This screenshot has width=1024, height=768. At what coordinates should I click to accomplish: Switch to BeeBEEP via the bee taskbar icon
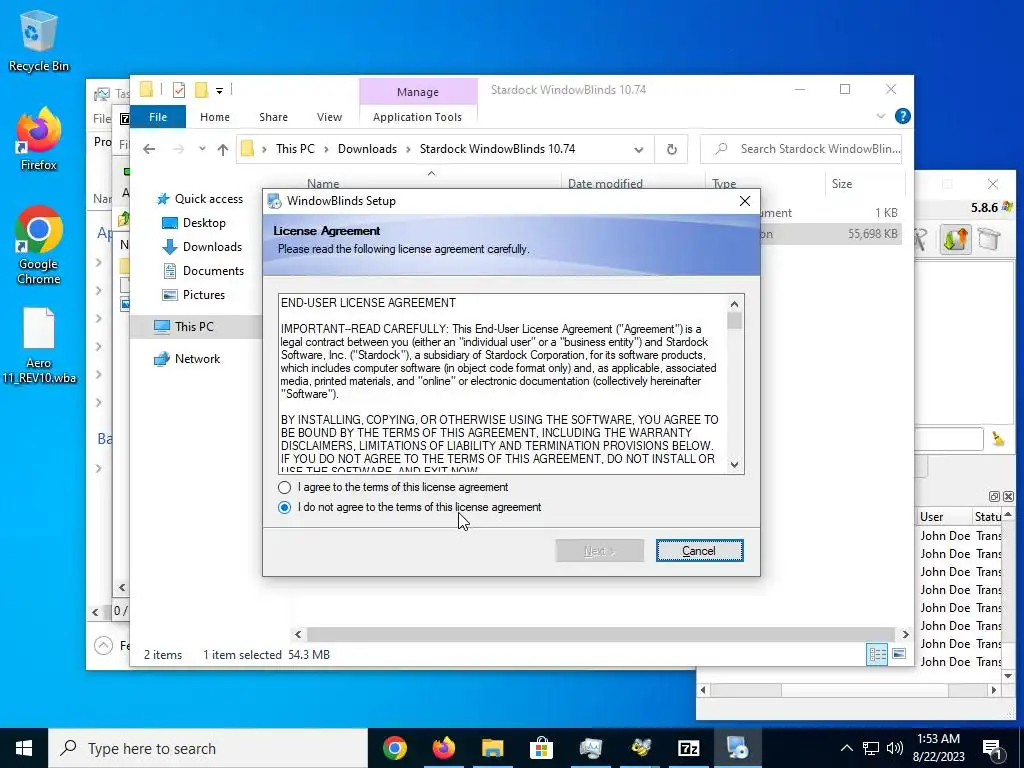coord(640,748)
